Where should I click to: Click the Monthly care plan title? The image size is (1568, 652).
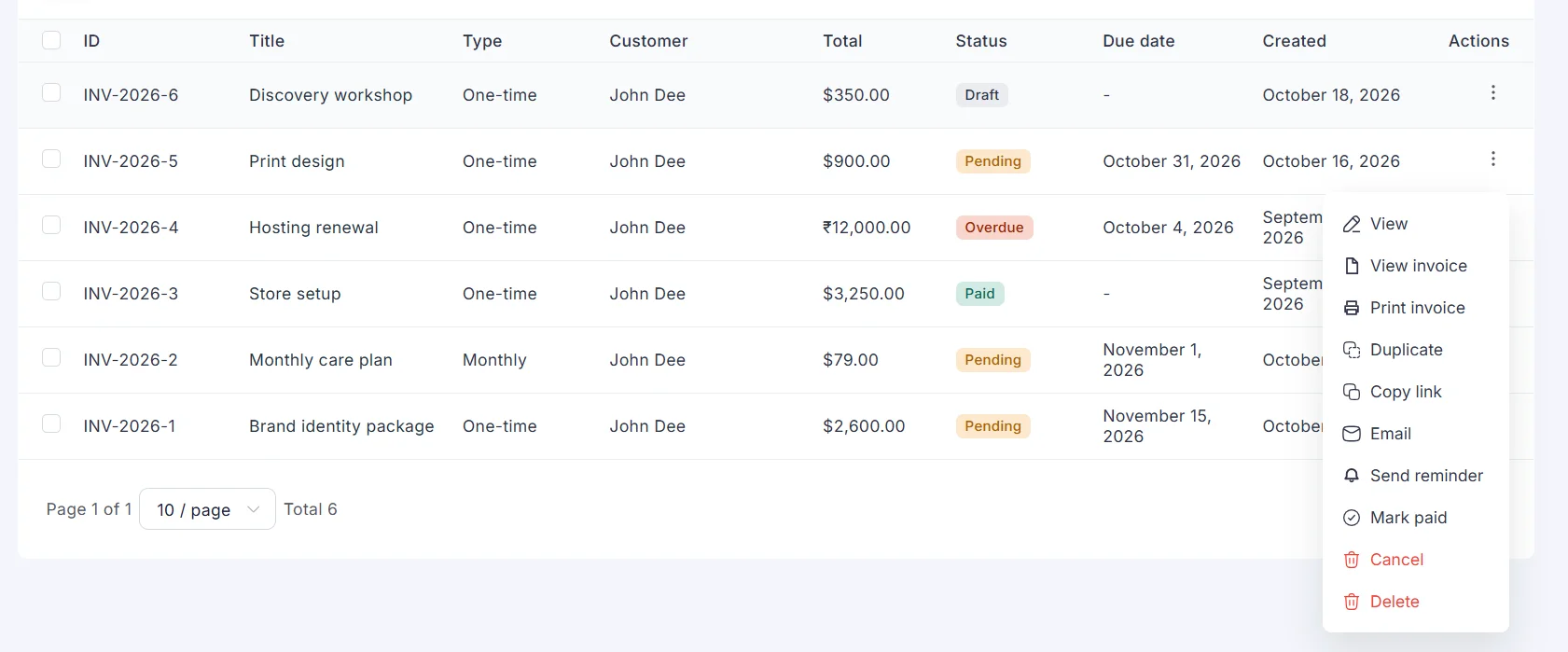click(x=321, y=360)
